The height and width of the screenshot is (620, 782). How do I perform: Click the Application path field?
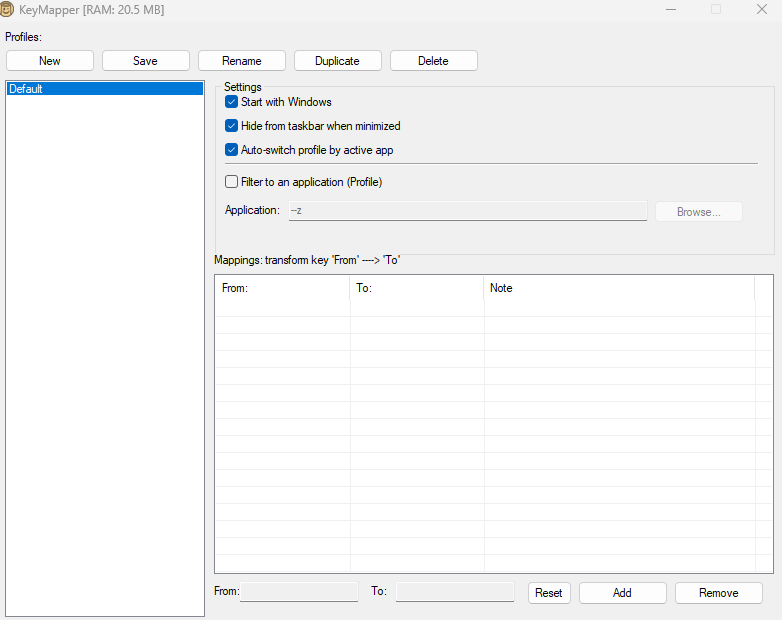[x=468, y=211]
